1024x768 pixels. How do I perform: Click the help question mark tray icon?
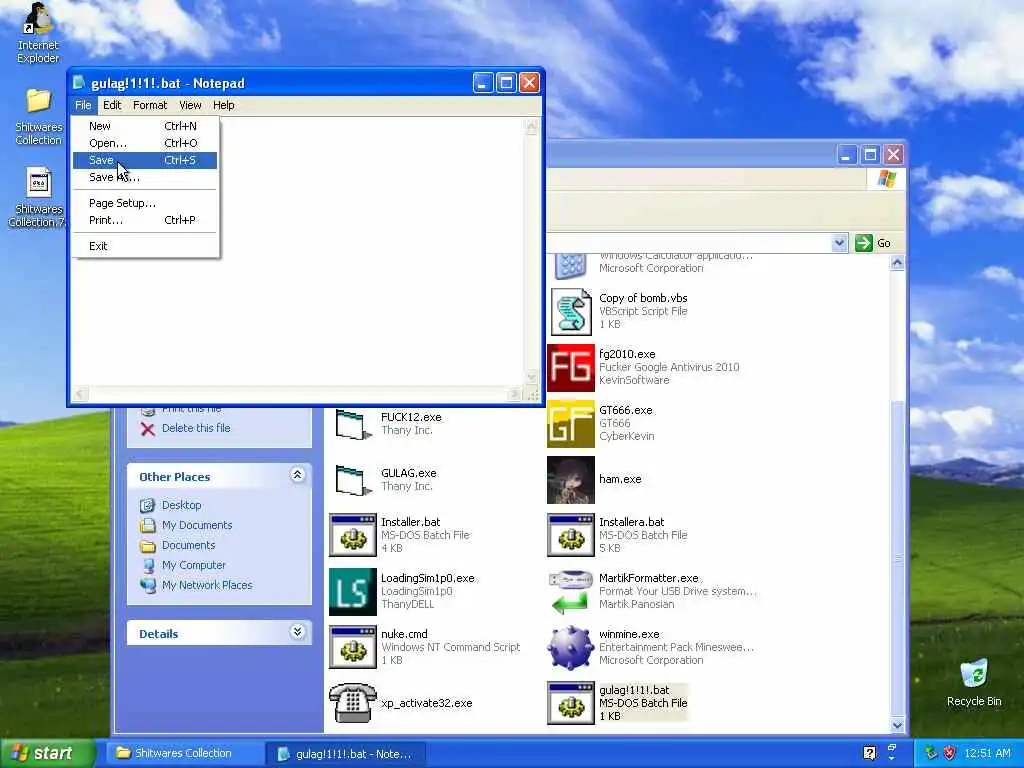[x=869, y=753]
